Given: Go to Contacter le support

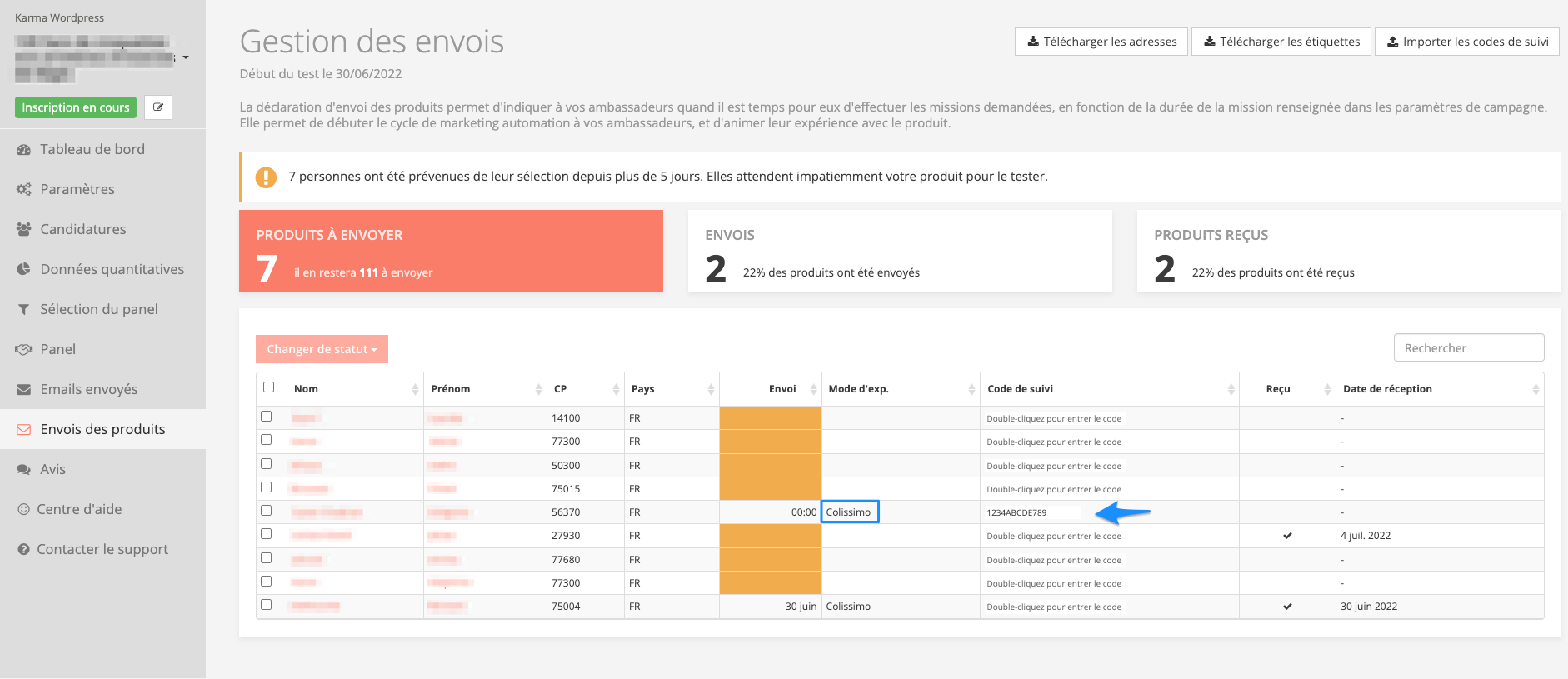Looking at the screenshot, I should [102, 549].
